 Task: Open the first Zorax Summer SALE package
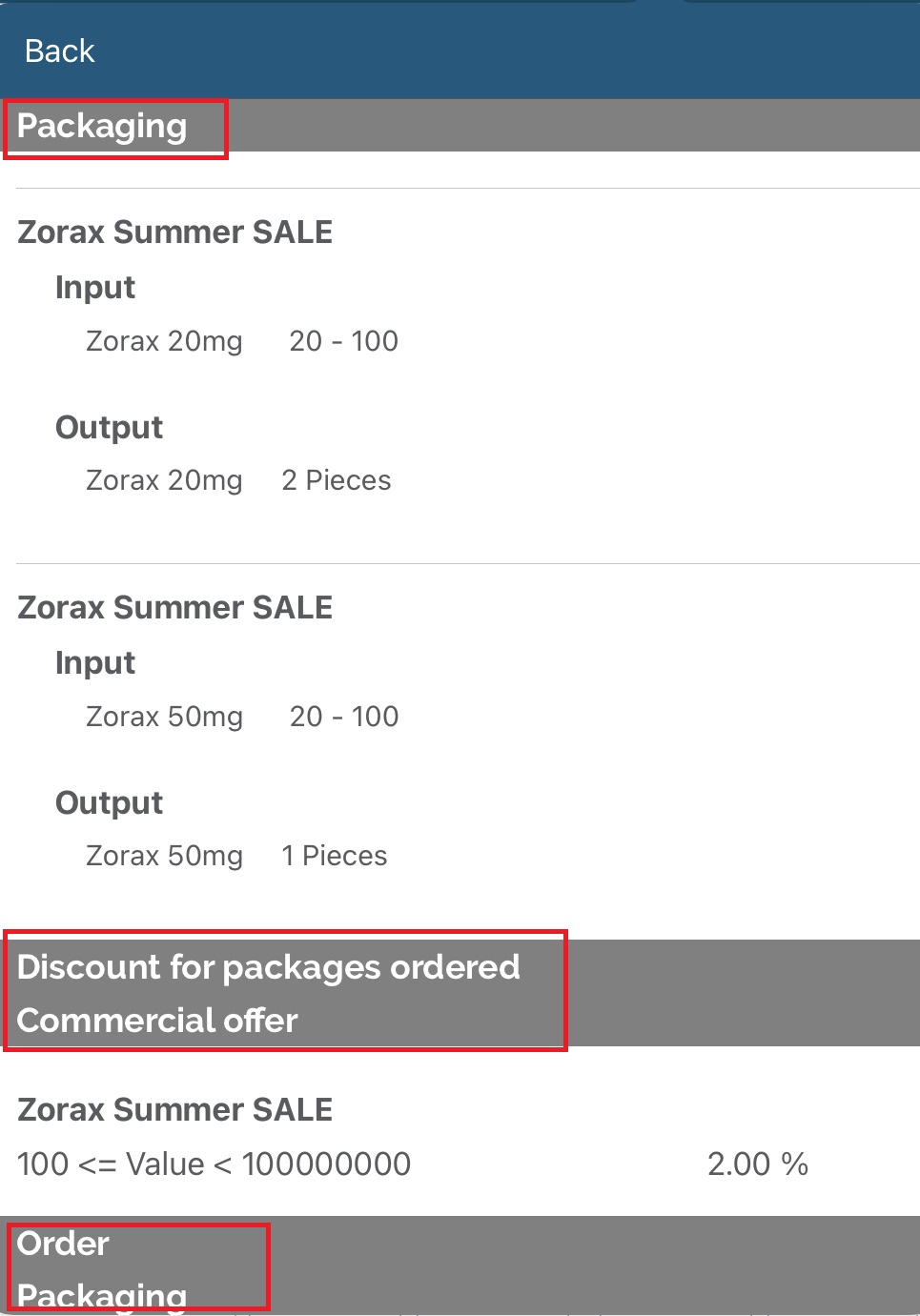click(175, 233)
